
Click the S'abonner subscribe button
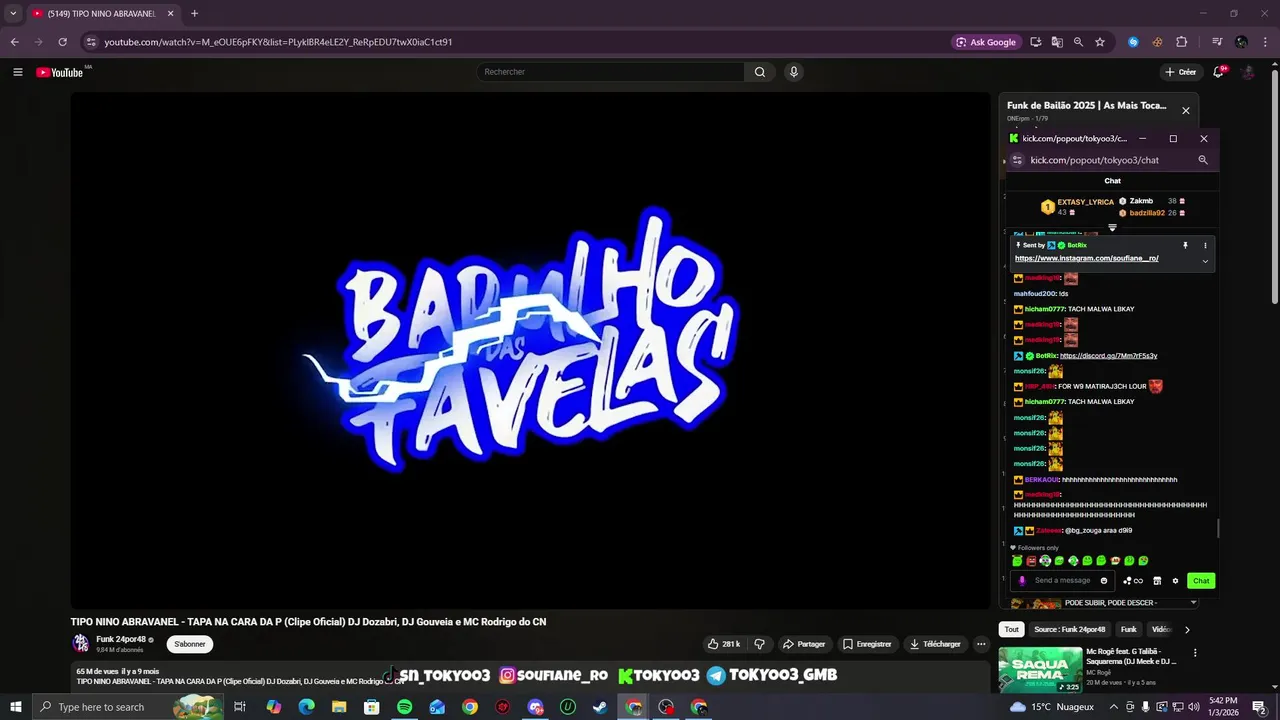click(190, 644)
